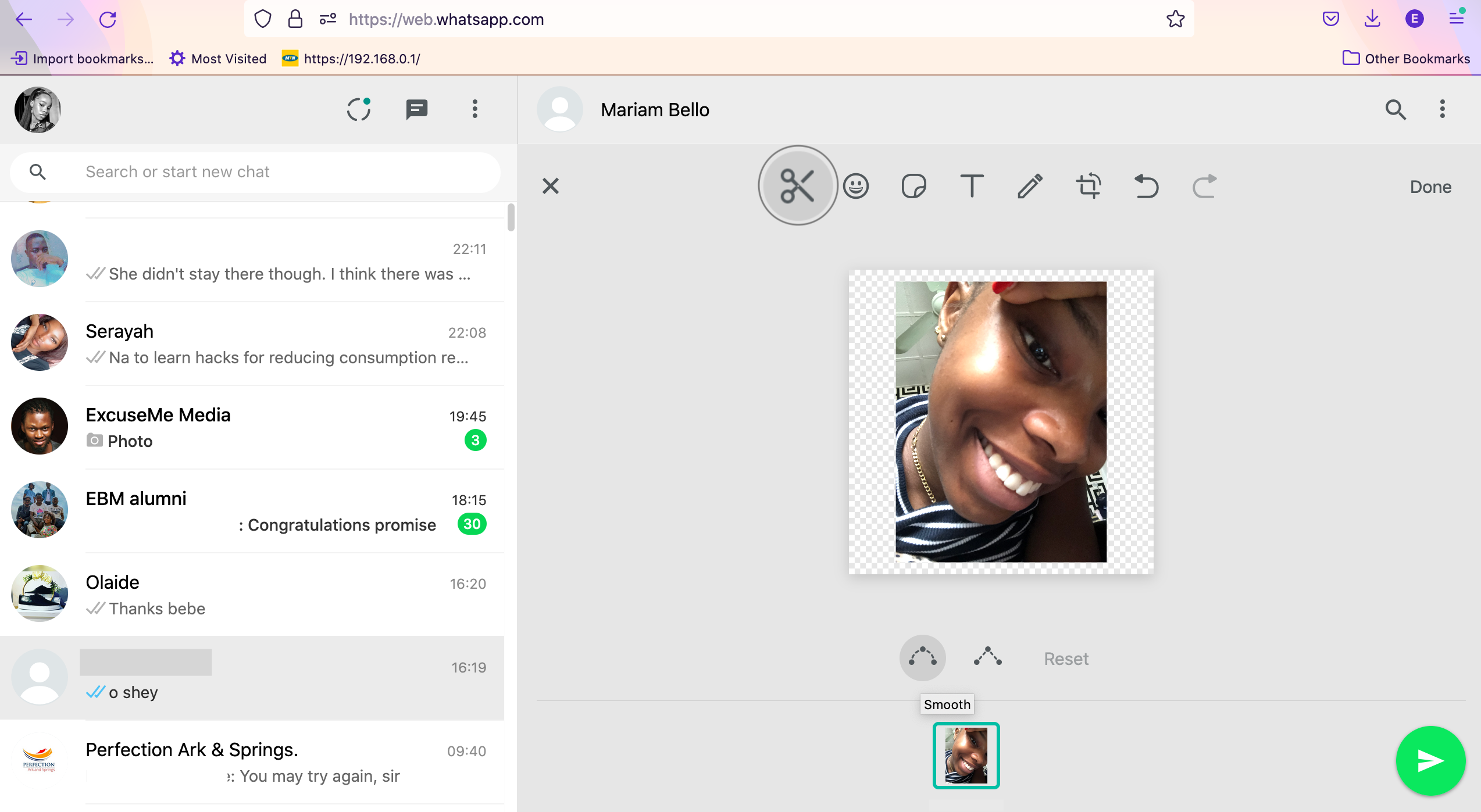Select the photo thumbnail at the bottom

pos(966,756)
